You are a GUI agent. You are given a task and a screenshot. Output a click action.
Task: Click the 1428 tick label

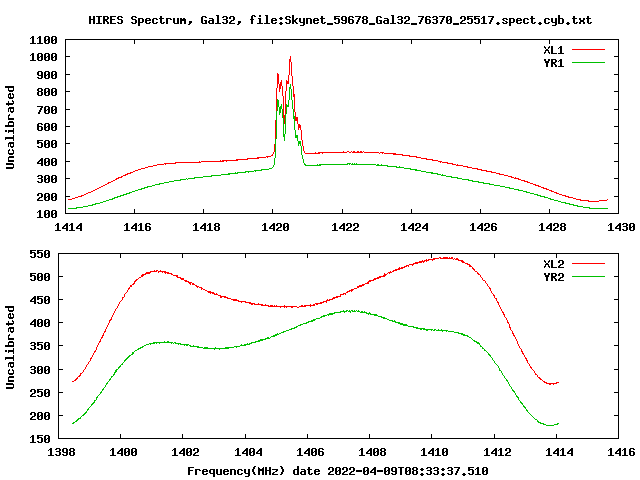(552, 227)
